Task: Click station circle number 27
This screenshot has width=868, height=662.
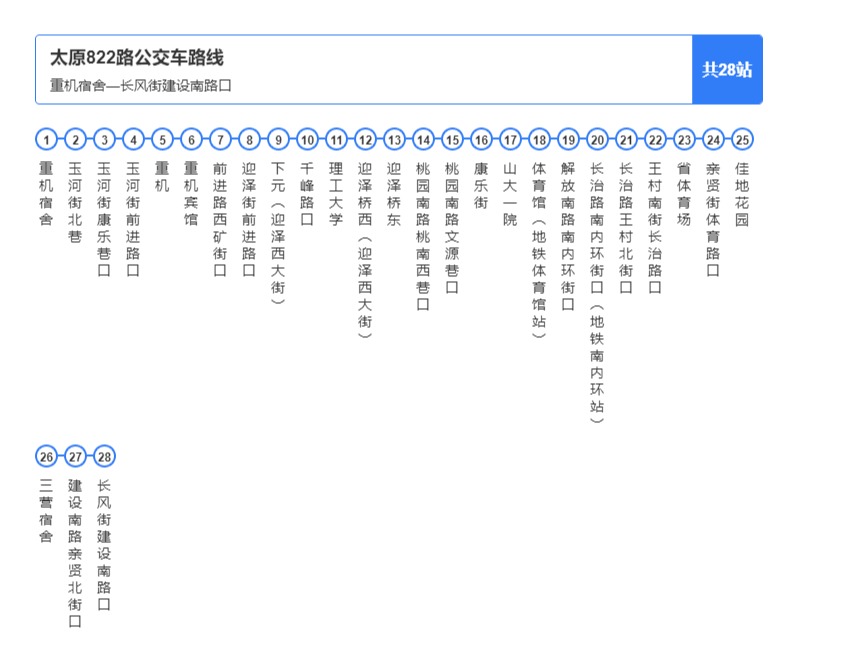Action: tap(75, 457)
